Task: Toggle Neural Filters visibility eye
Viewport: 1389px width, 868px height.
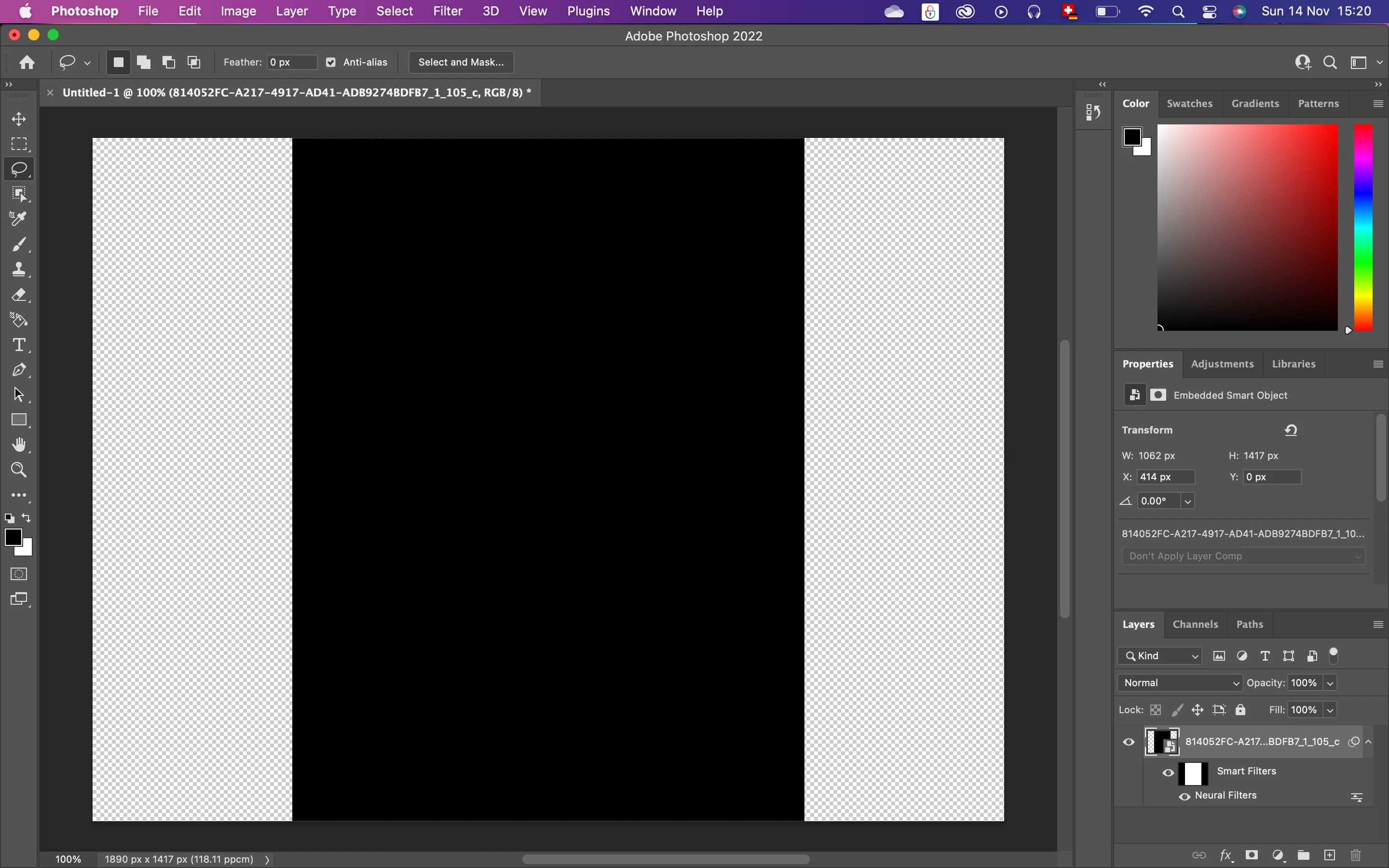Action: (x=1184, y=796)
